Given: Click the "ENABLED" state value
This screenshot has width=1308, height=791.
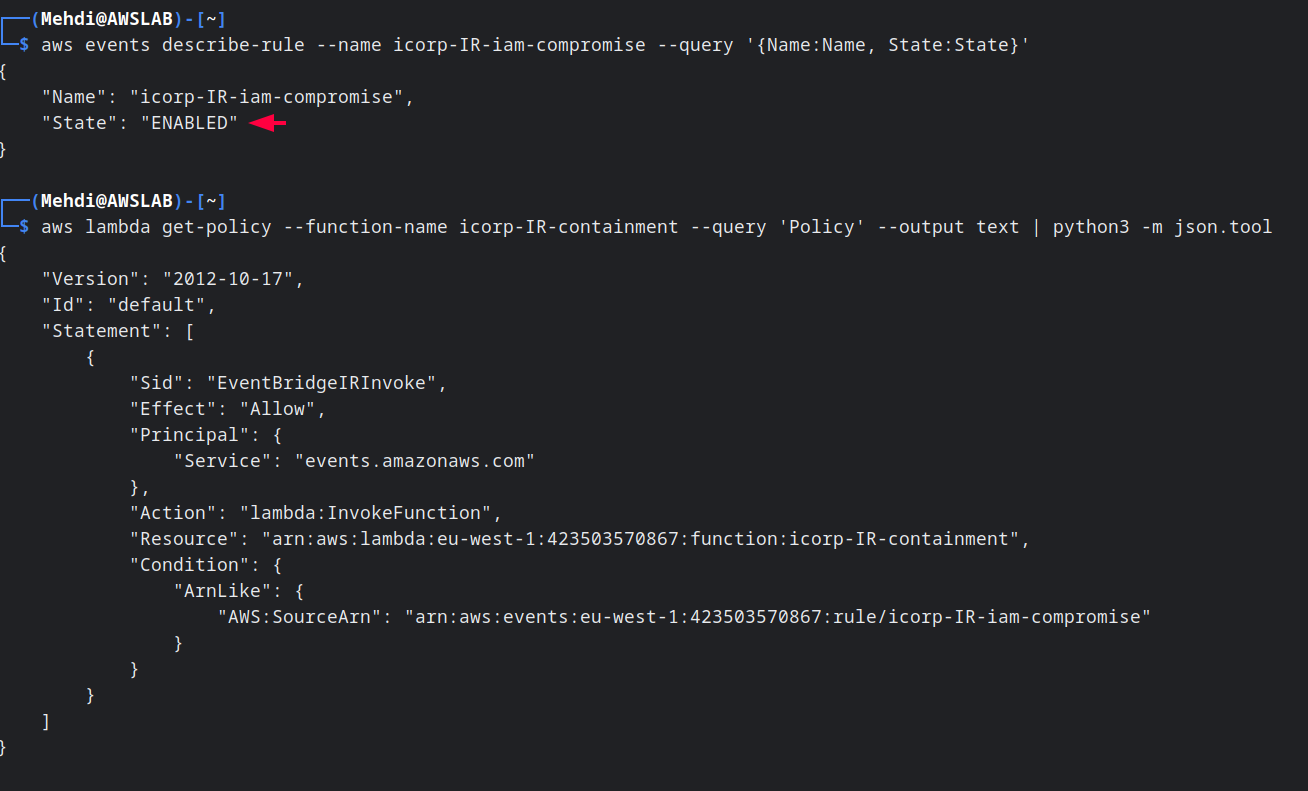Looking at the screenshot, I should (x=190, y=123).
